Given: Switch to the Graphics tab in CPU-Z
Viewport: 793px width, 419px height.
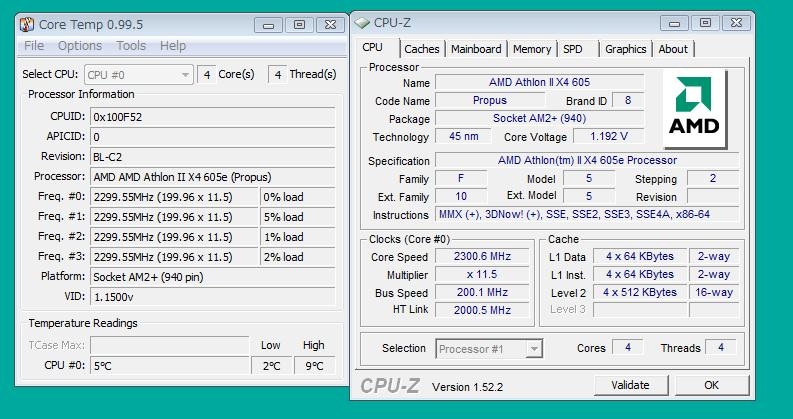Looking at the screenshot, I should point(626,49).
